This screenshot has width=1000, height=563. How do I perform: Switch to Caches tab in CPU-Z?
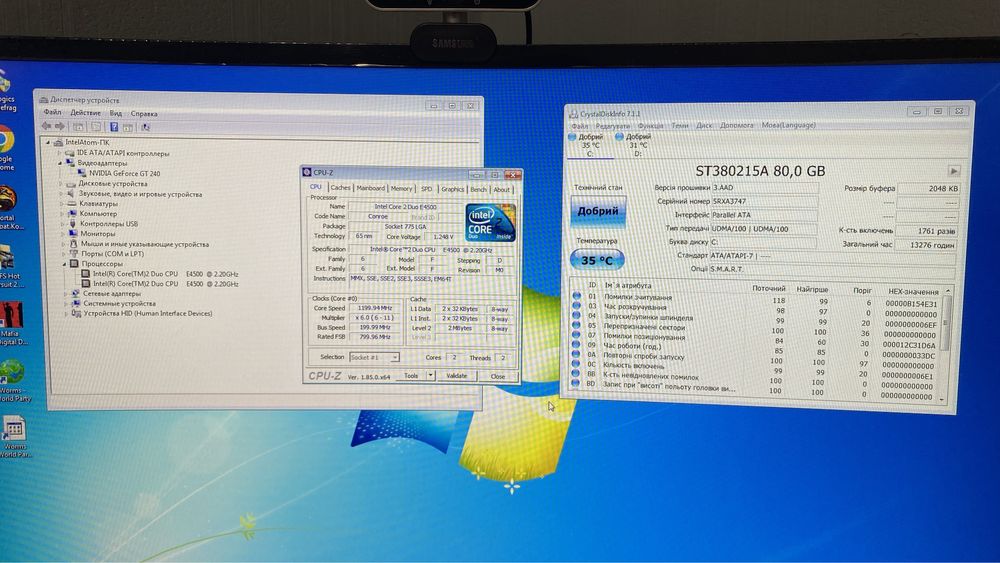click(x=340, y=187)
